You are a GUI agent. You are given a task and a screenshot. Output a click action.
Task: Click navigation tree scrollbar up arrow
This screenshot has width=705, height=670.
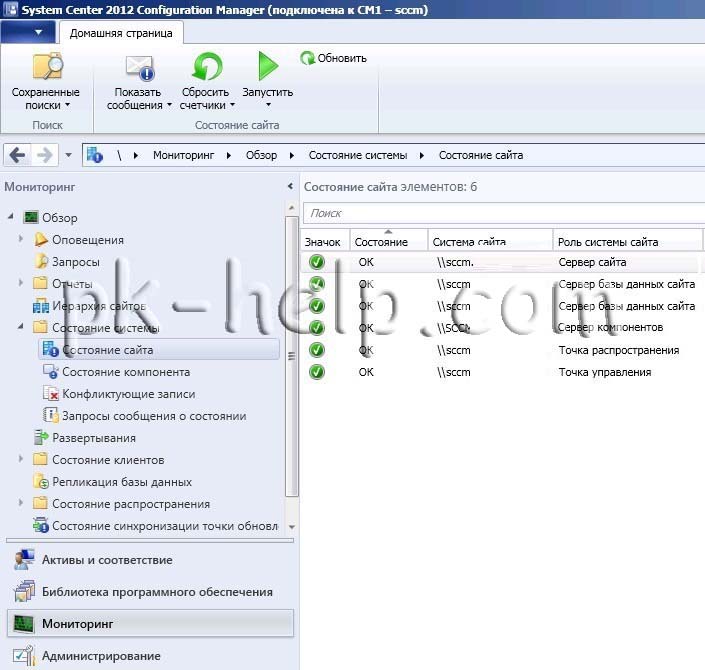[x=292, y=208]
